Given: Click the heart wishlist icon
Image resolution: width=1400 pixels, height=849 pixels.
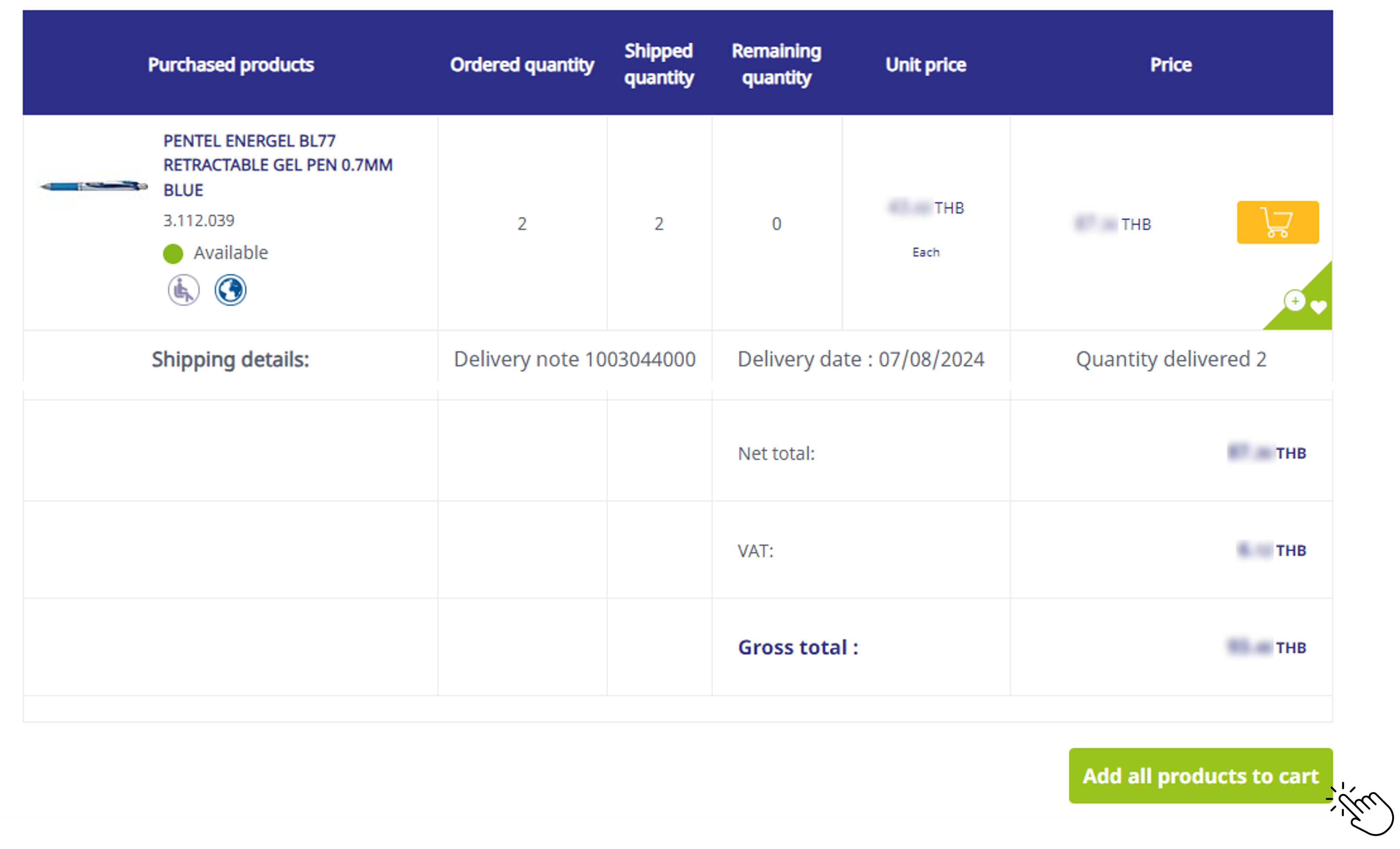Looking at the screenshot, I should click(x=1318, y=307).
